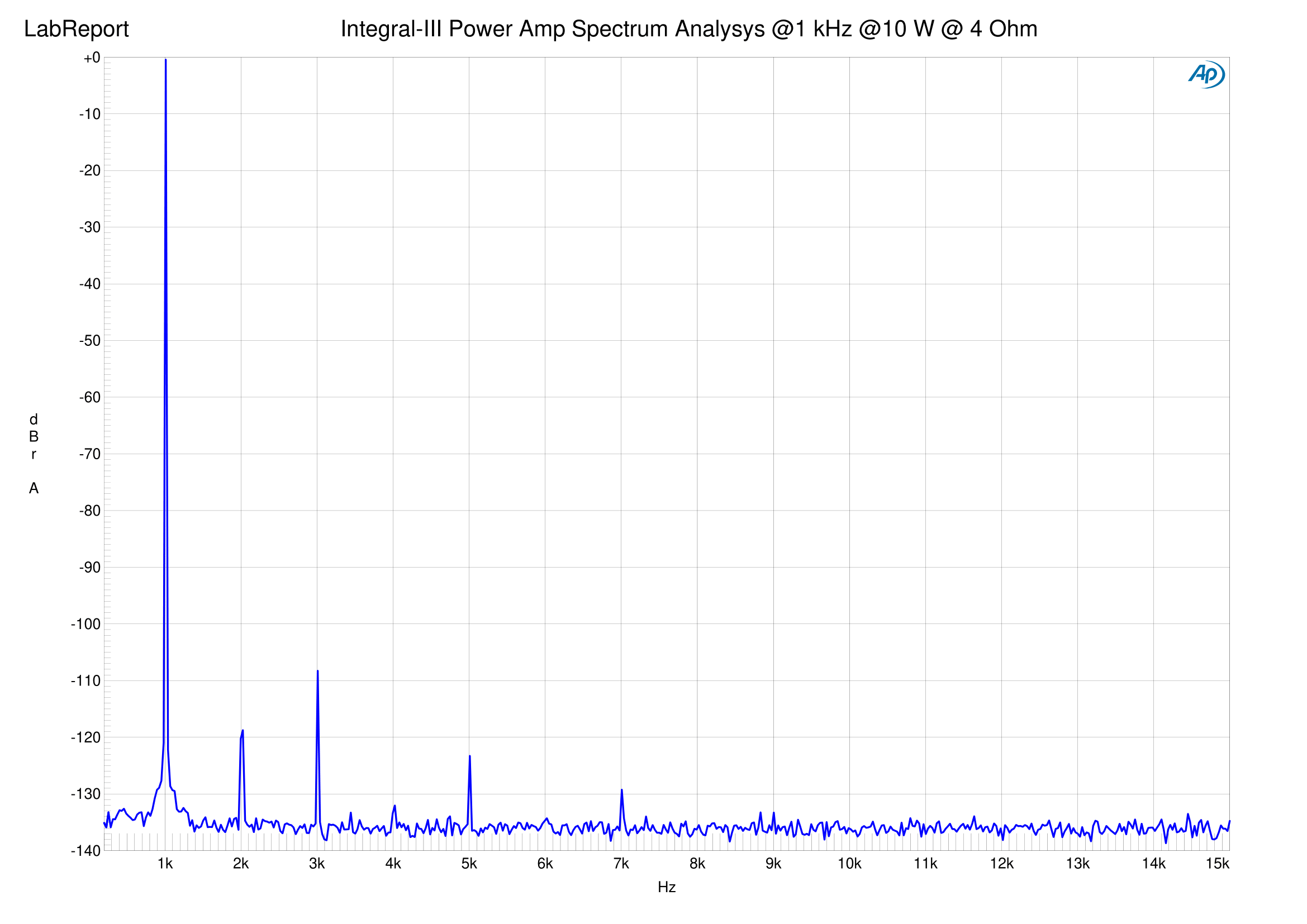Click the 10k frequency label
This screenshot has height=924, width=1307.
point(849,864)
